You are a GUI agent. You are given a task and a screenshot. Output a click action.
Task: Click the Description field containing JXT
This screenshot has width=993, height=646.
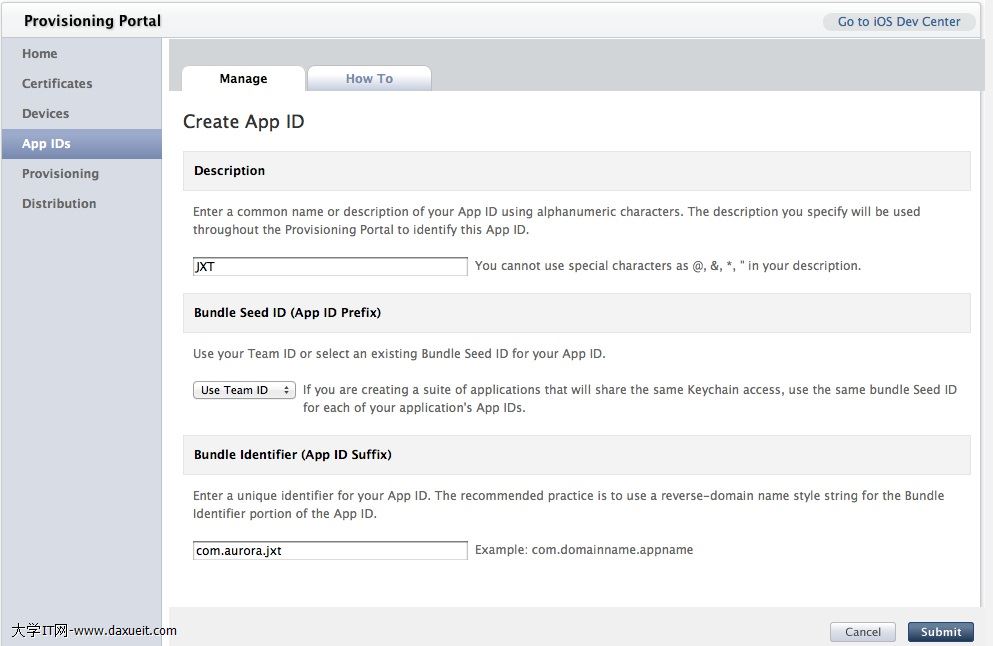330,267
